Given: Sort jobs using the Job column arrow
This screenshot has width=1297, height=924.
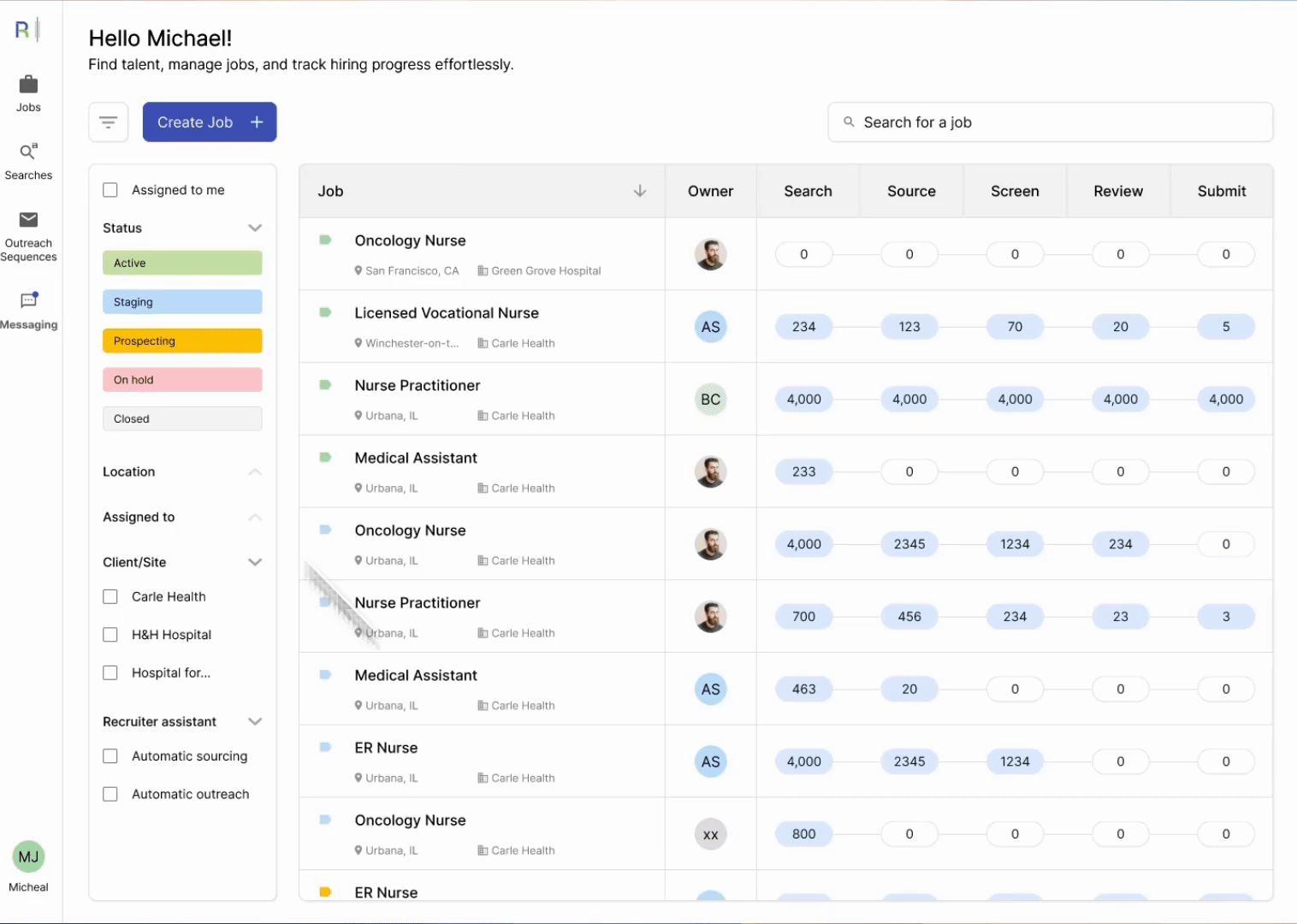Looking at the screenshot, I should [x=639, y=191].
